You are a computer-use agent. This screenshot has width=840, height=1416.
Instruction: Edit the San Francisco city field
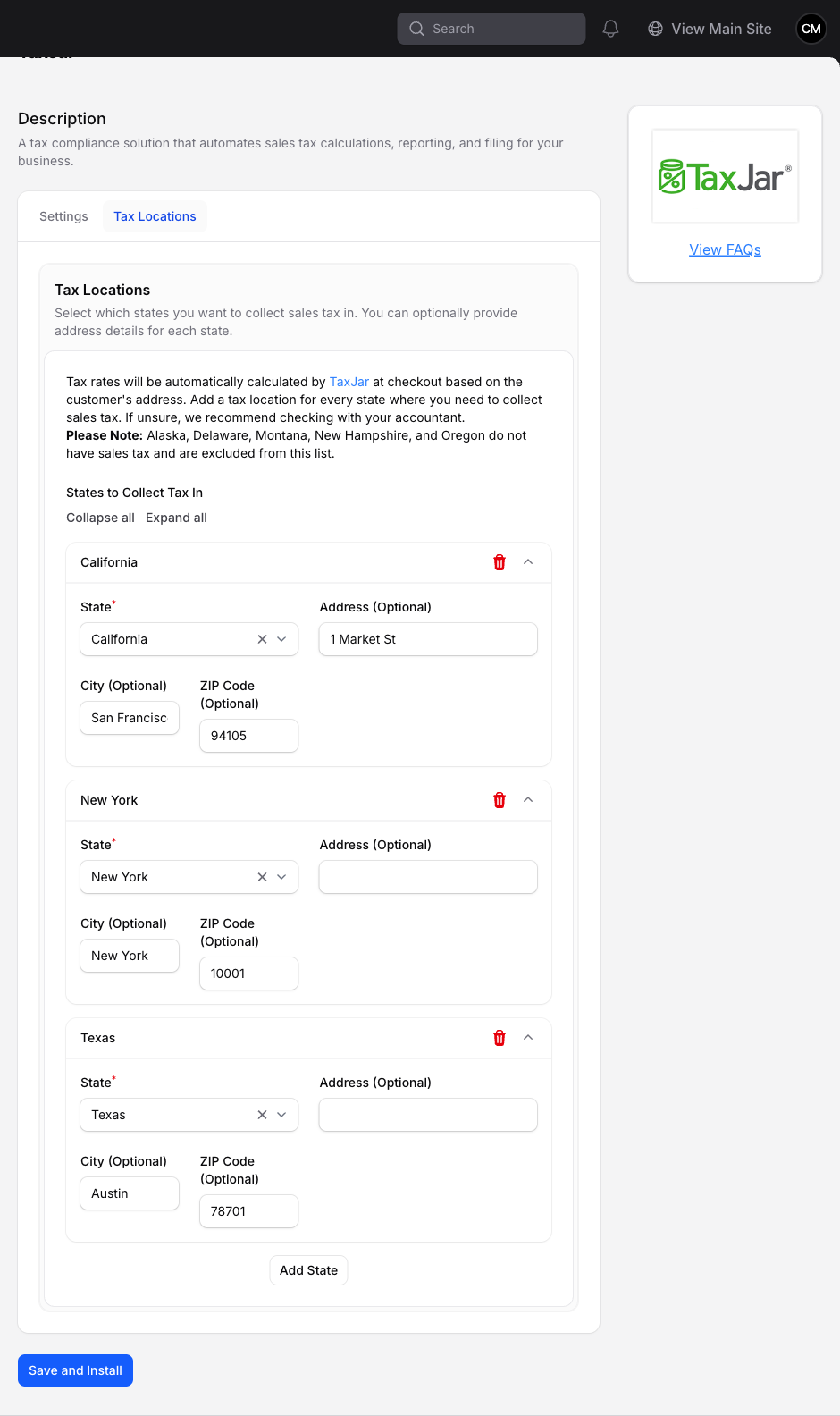(x=130, y=718)
